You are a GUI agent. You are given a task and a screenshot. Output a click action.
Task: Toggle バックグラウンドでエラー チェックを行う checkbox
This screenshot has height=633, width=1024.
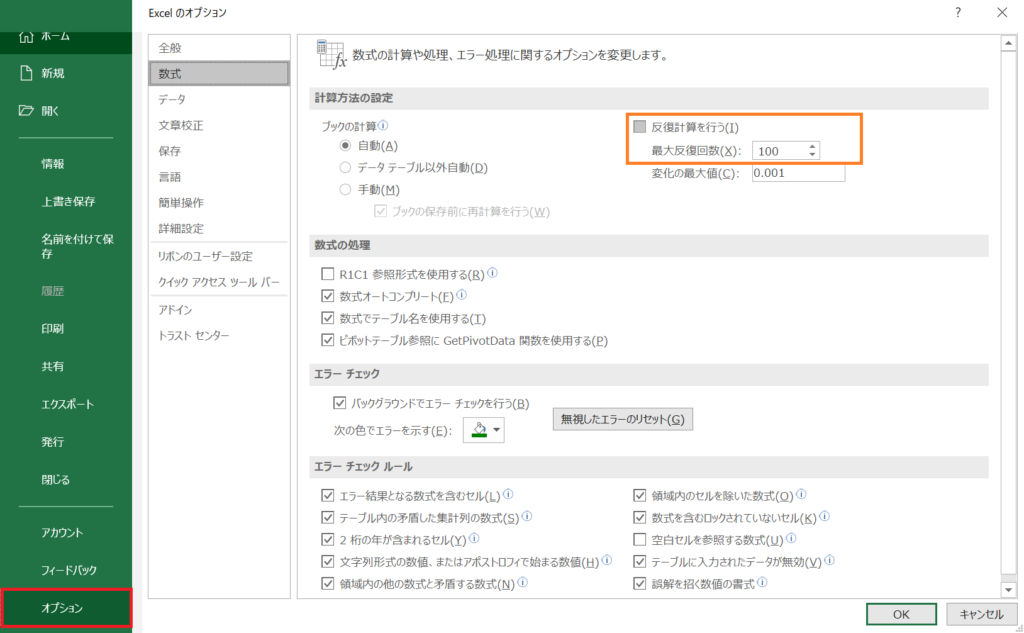pyautogui.click(x=340, y=403)
